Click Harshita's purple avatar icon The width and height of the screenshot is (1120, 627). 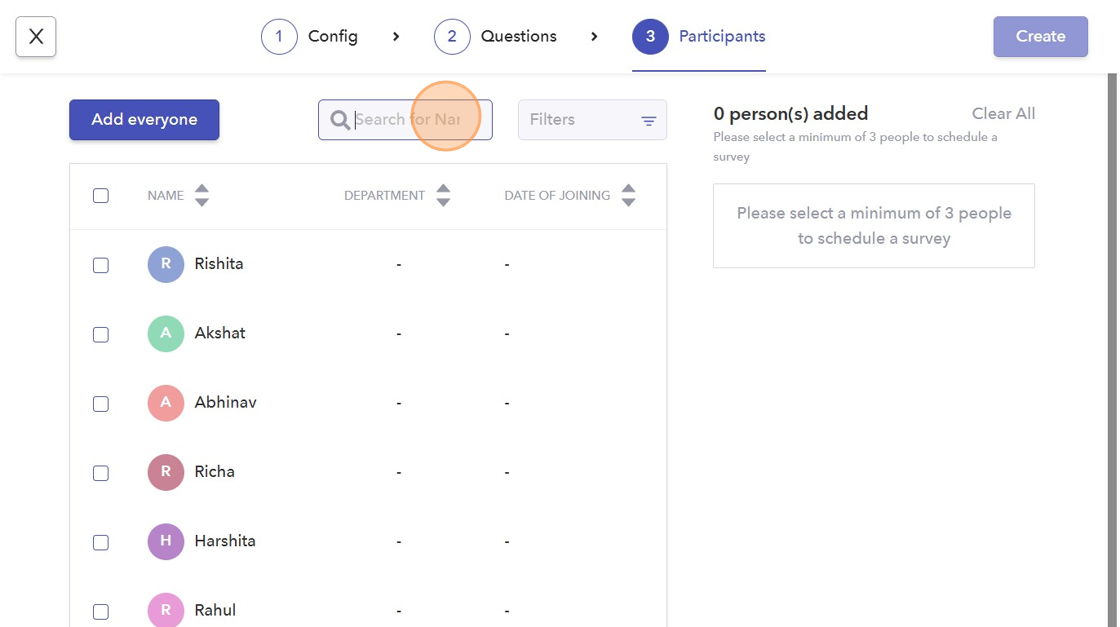click(166, 542)
